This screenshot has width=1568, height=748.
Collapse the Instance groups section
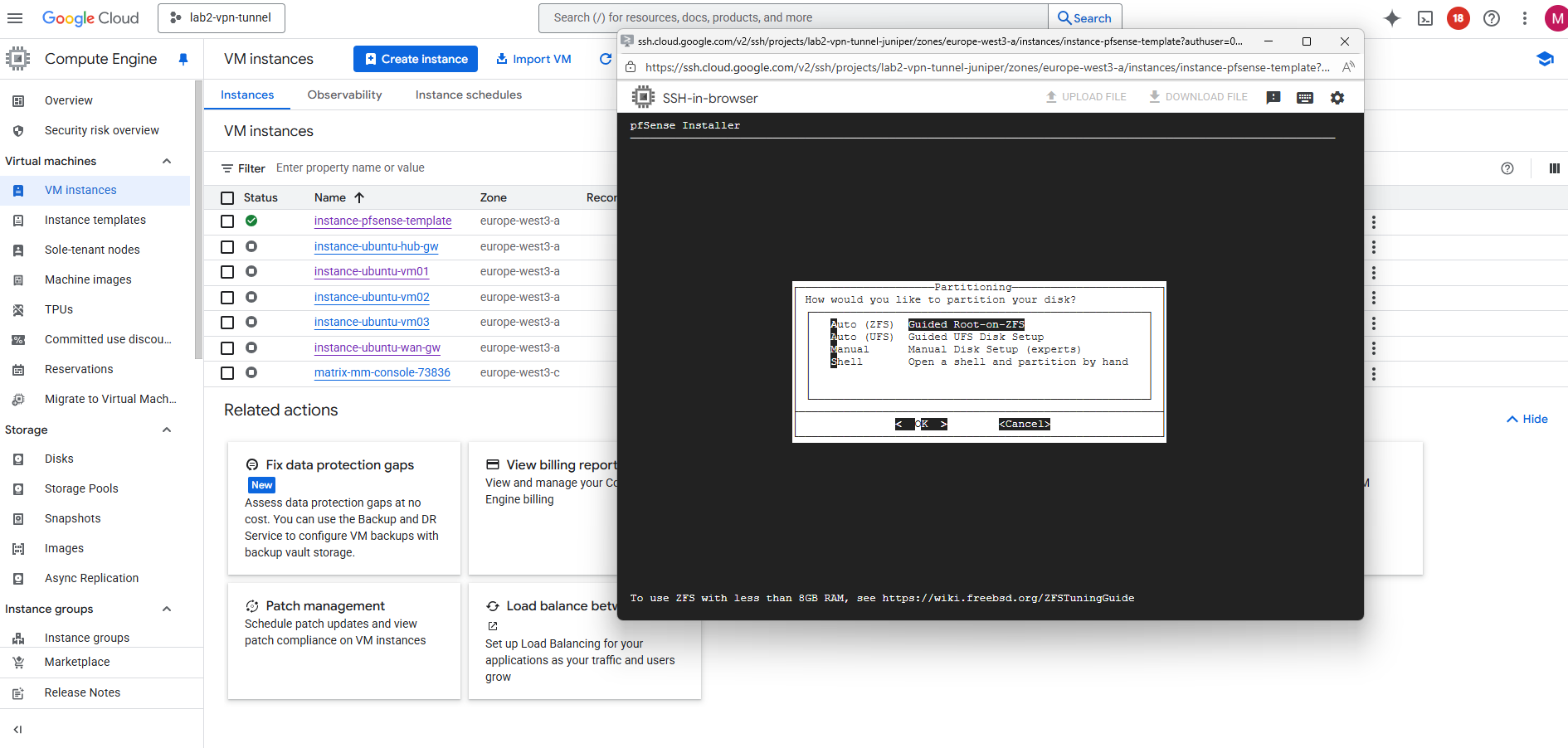pos(167,609)
